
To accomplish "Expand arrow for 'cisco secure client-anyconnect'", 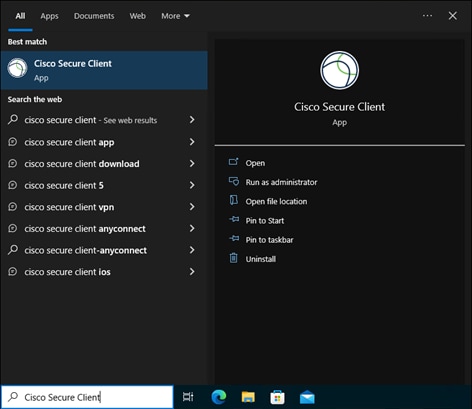I will click(x=192, y=250).
